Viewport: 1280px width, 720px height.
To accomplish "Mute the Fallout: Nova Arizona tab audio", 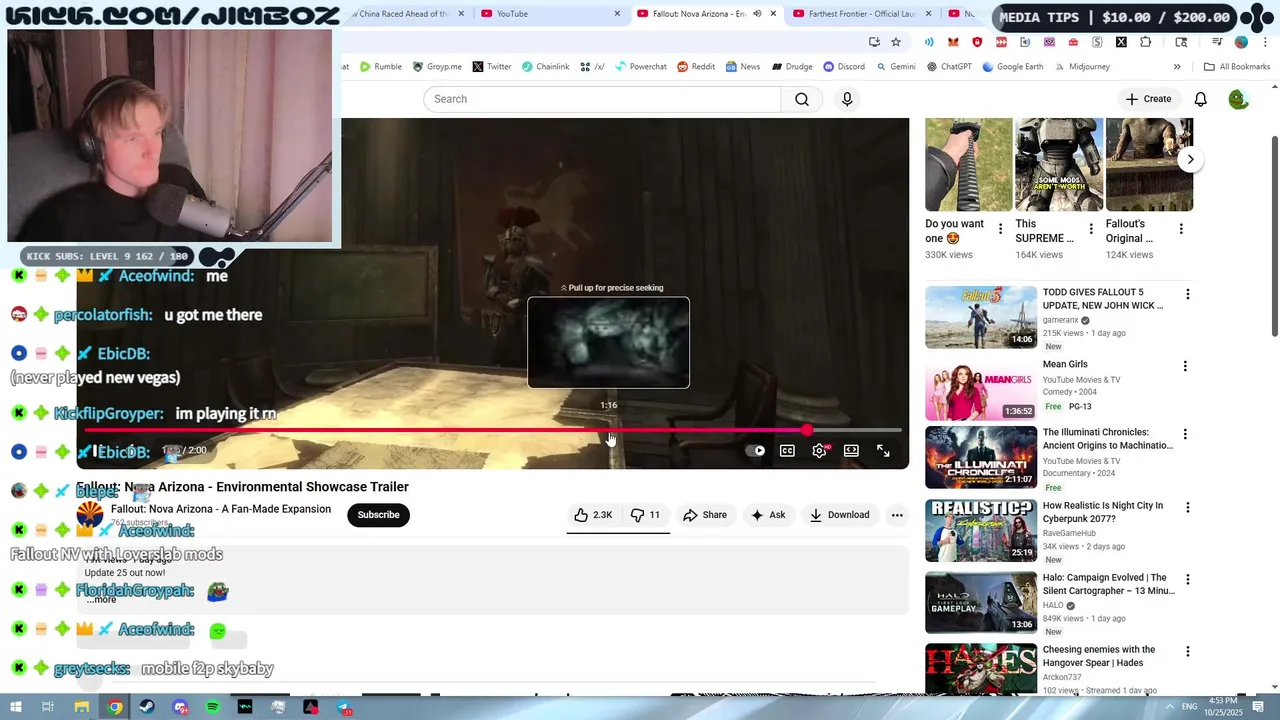I will click(x=756, y=14).
